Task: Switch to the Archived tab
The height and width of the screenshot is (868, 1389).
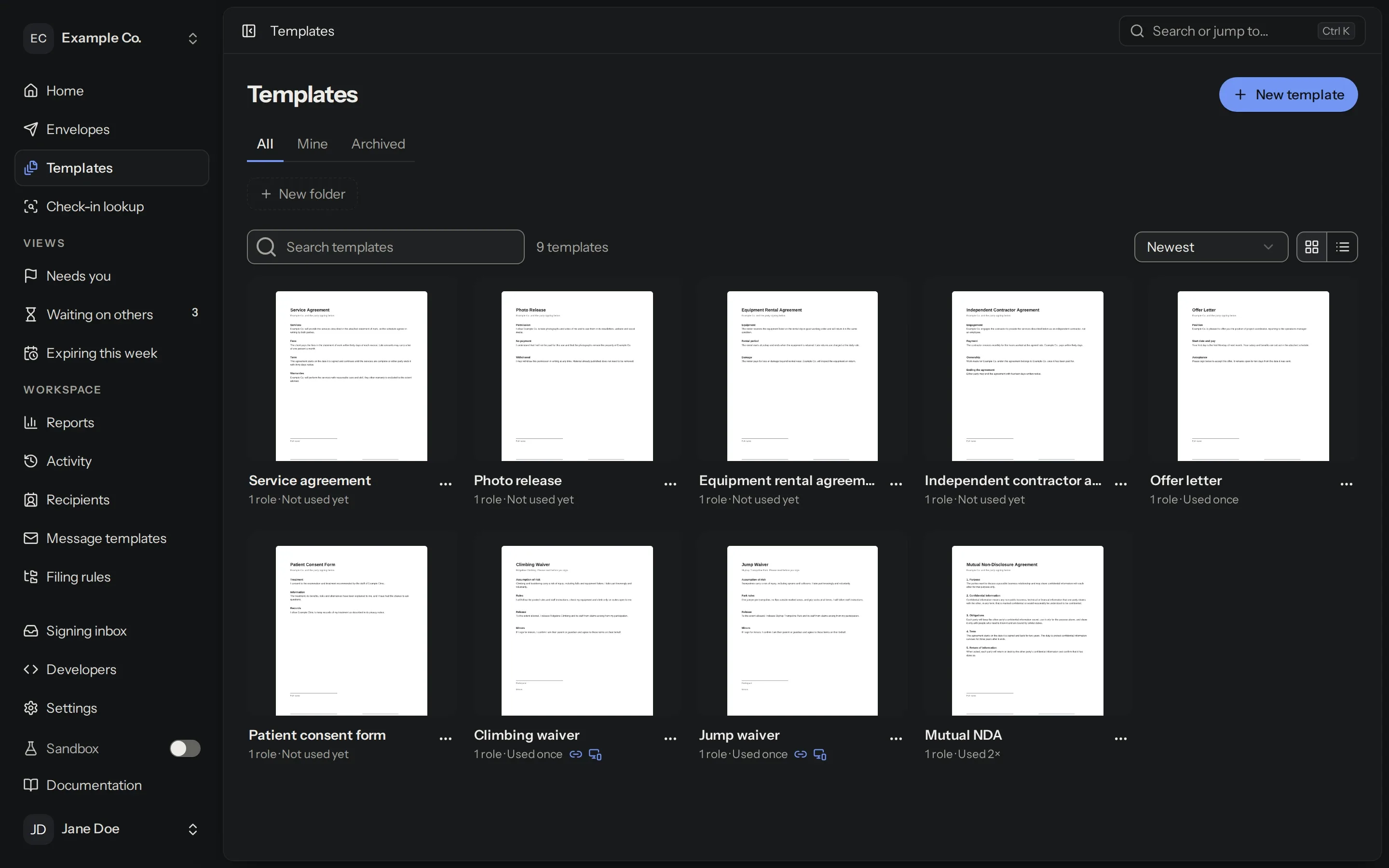Action: pos(378,144)
